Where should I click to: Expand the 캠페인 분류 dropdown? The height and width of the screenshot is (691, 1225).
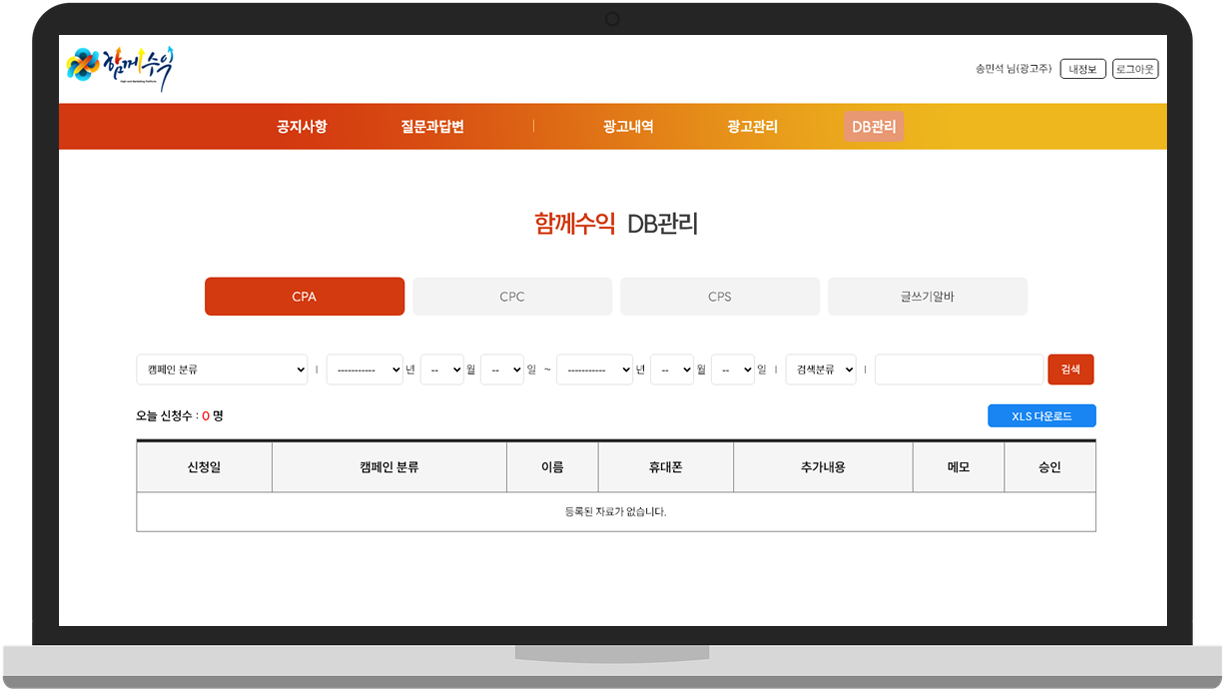click(222, 369)
